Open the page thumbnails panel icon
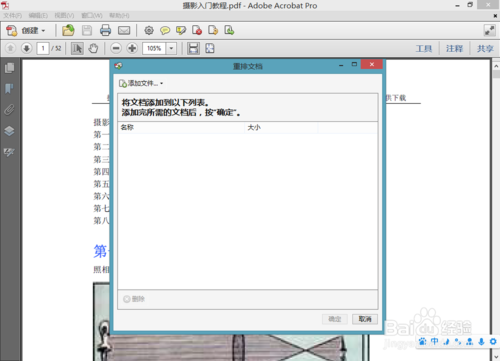This screenshot has height=361, width=500. click(9, 68)
